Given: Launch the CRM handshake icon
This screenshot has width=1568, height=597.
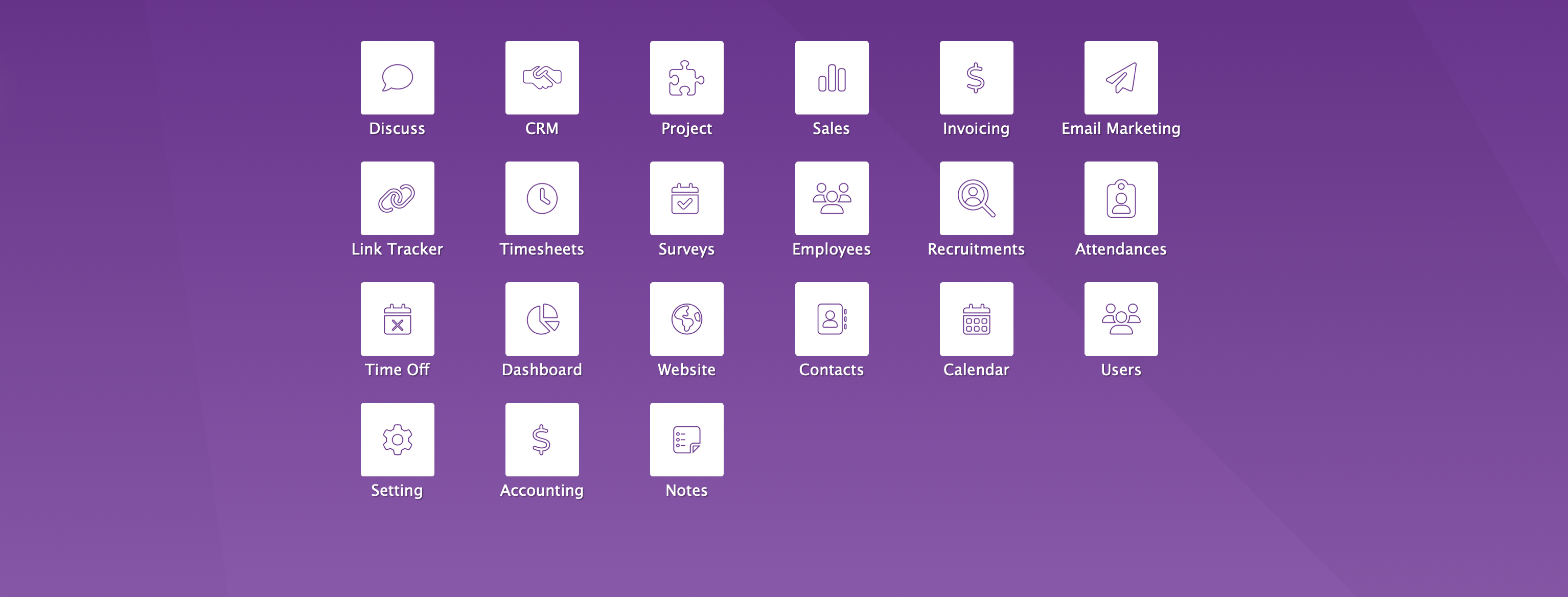Looking at the screenshot, I should 542,77.
